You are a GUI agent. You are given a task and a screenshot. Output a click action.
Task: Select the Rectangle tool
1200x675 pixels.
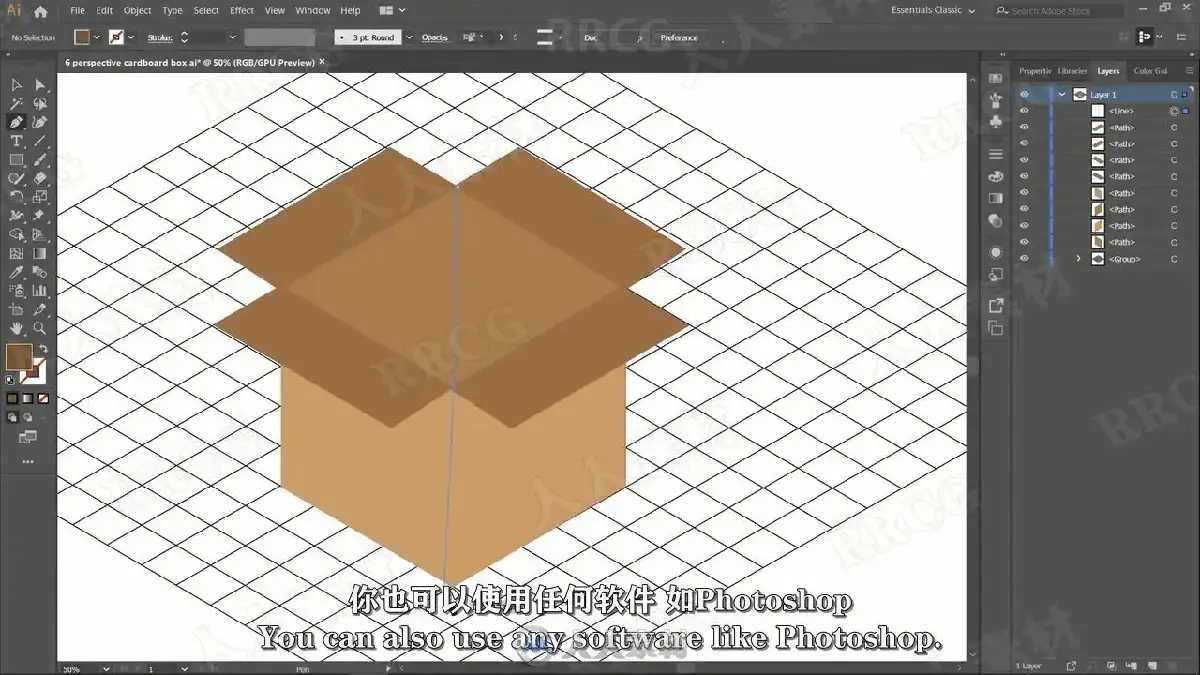click(x=16, y=160)
